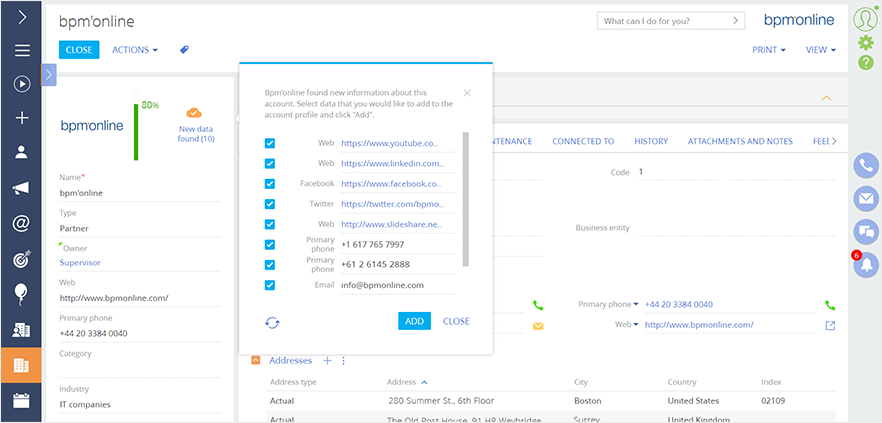
Task: Uncheck the slideshare Web checkbox
Action: pos(270,224)
